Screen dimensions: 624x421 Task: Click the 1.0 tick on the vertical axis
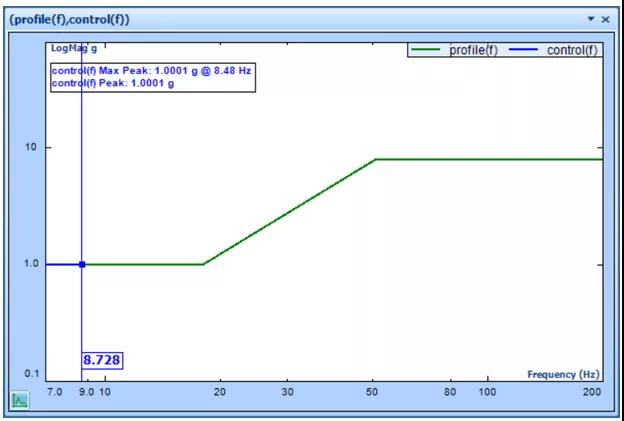[x=31, y=264]
